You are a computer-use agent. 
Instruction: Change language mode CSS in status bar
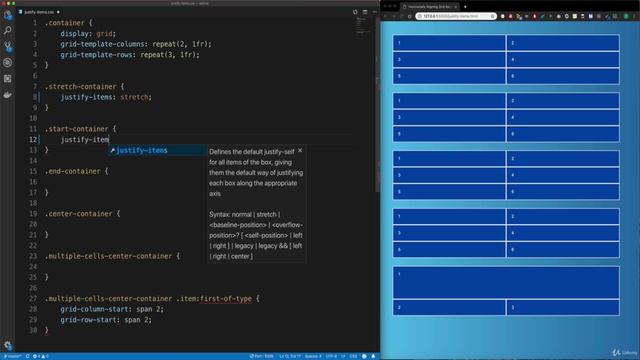click(x=353, y=356)
